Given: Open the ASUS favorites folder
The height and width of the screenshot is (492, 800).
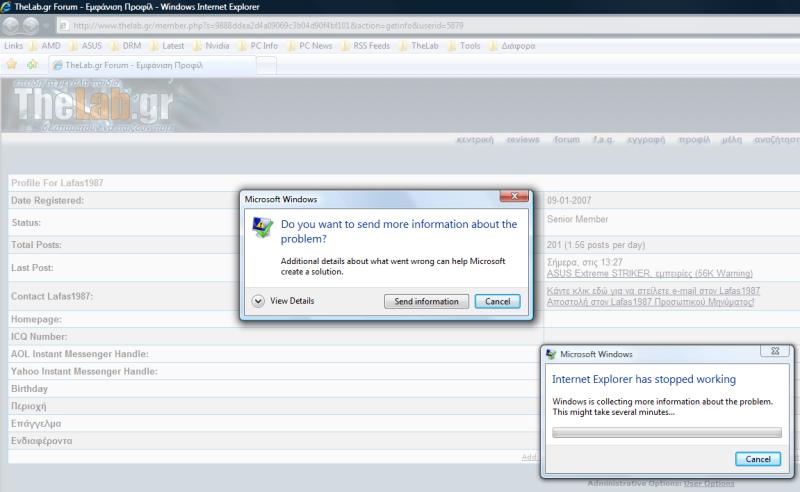Looking at the screenshot, I should [86, 46].
